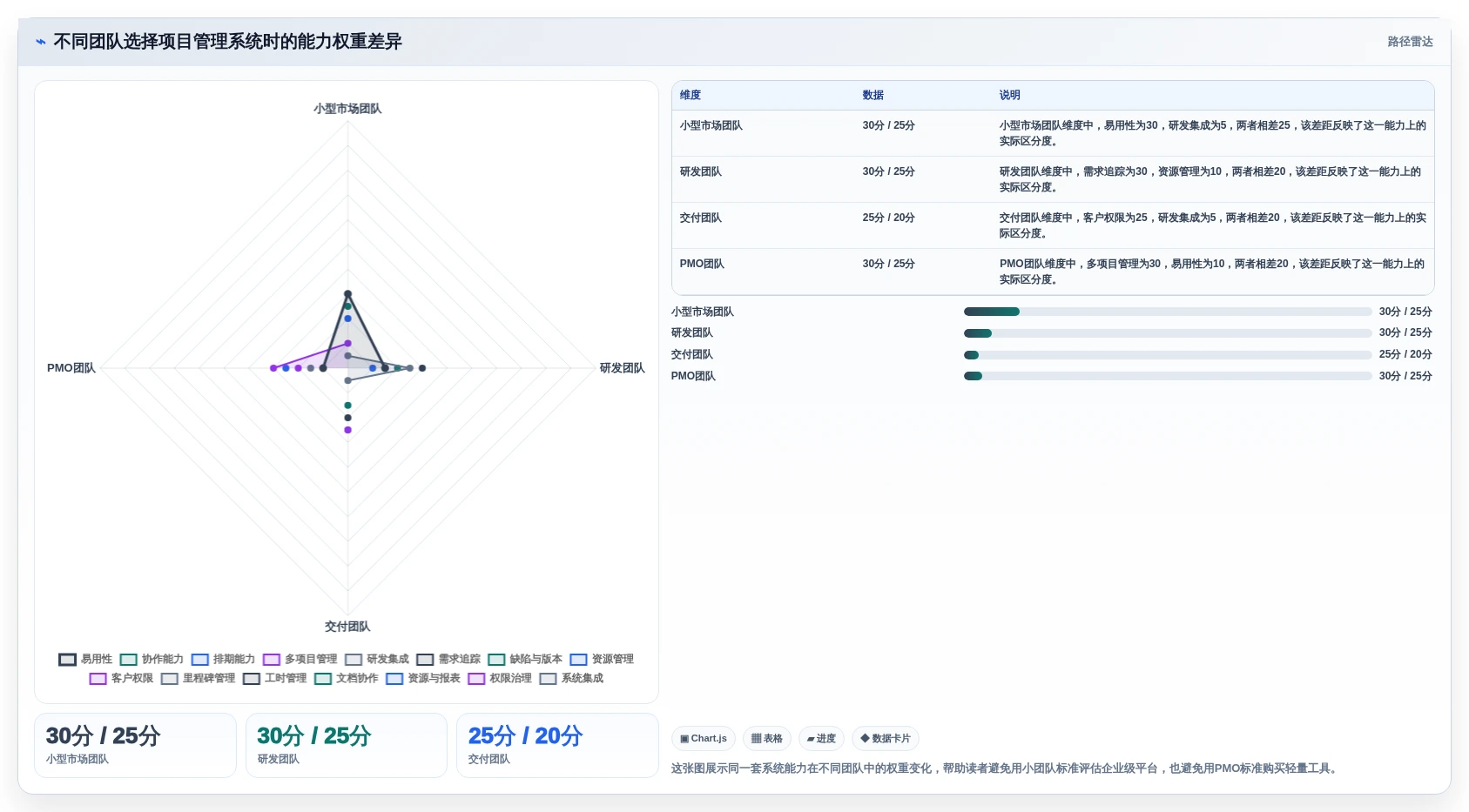
Task: Click the 表格 tag
Action: click(767, 738)
